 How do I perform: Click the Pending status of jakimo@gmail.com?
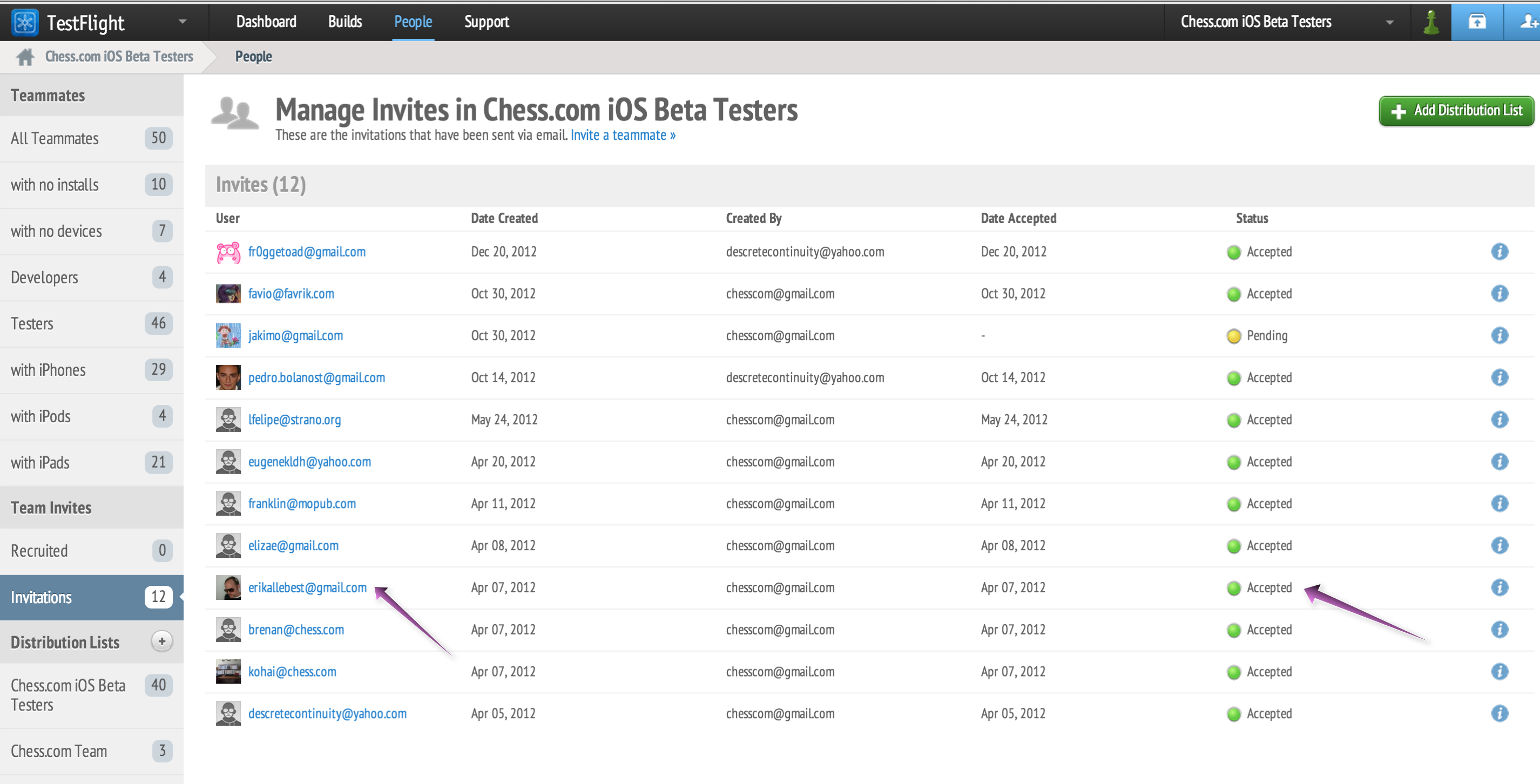1257,335
